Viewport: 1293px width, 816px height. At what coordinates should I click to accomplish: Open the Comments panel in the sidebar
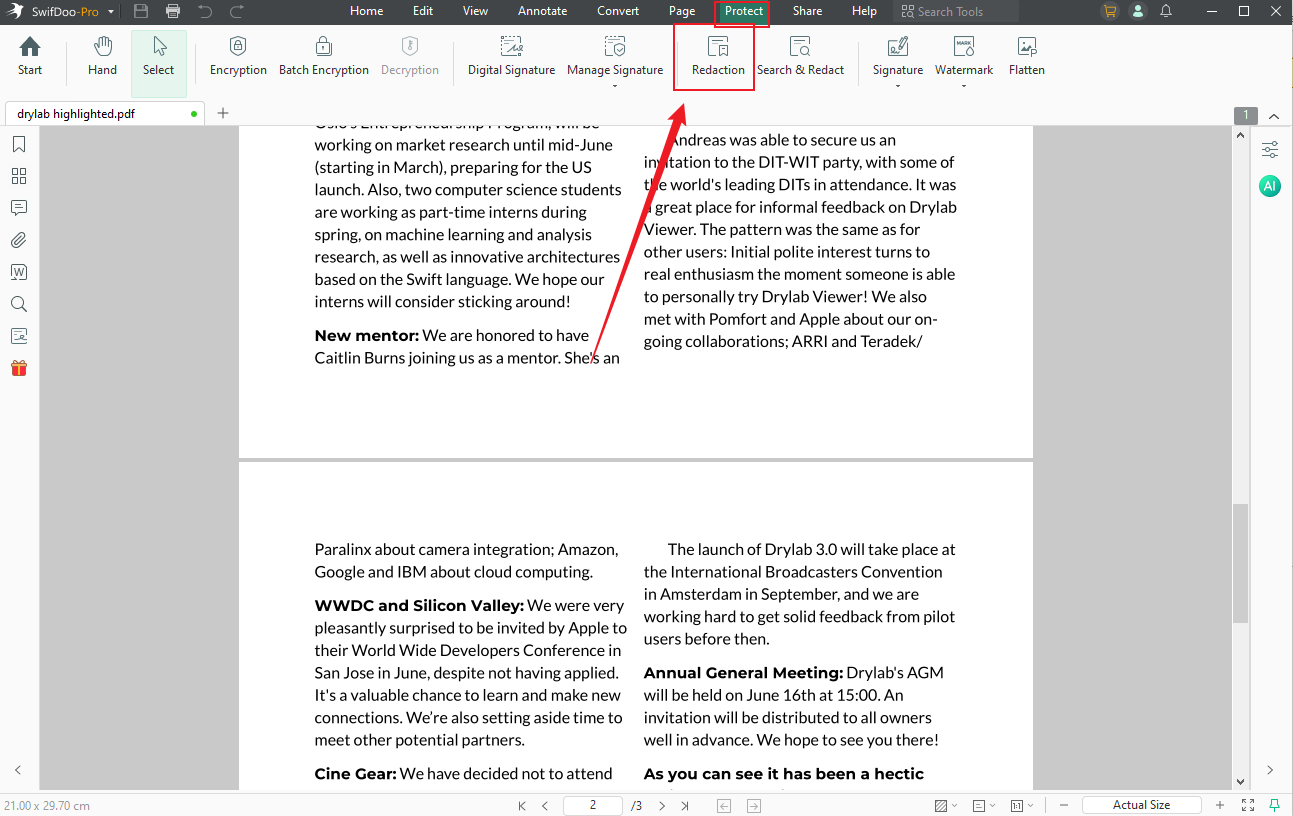pos(18,208)
